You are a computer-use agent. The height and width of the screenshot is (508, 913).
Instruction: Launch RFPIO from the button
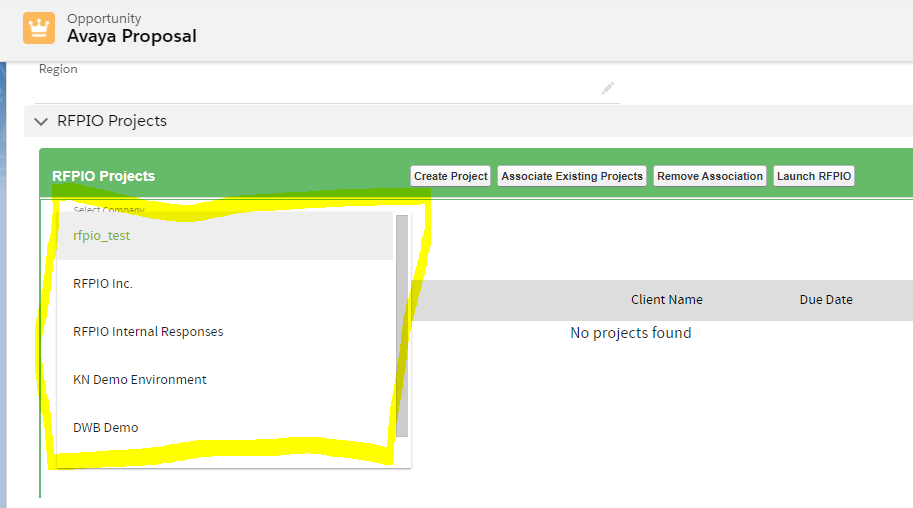(x=813, y=176)
